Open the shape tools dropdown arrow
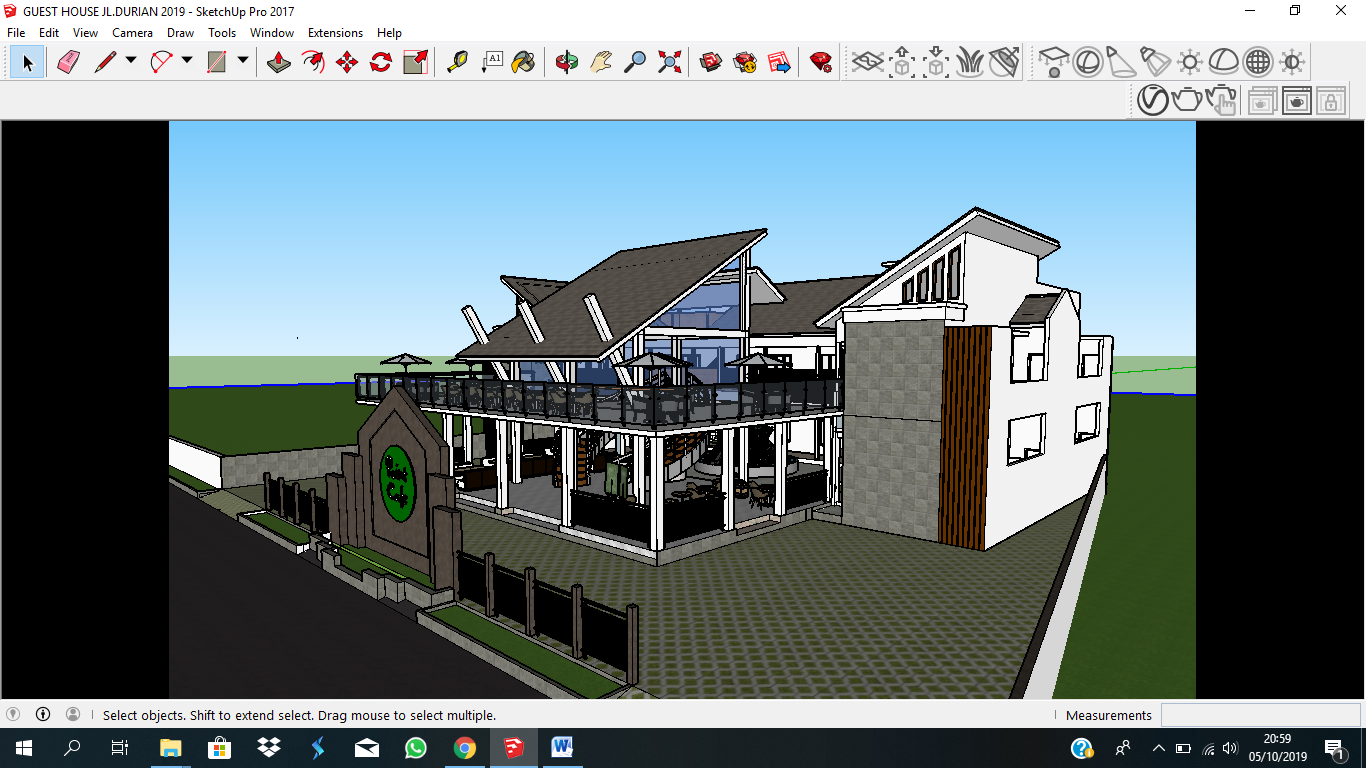The height and width of the screenshot is (768, 1366). (243, 61)
